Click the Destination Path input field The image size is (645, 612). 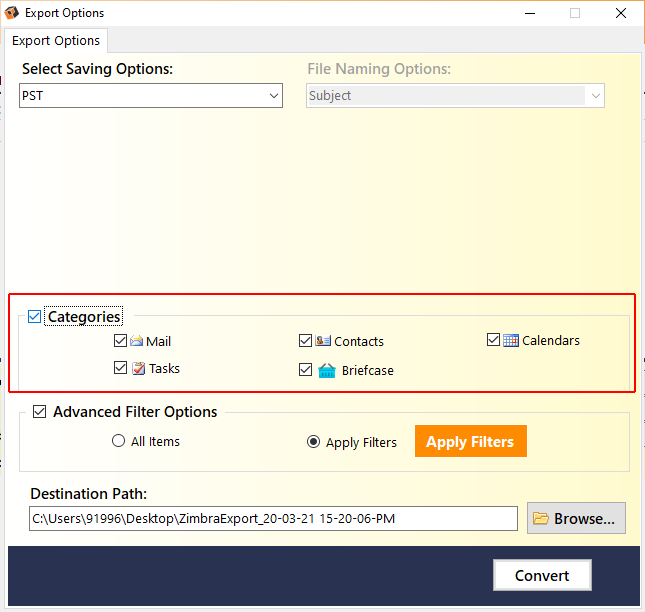[273, 519]
